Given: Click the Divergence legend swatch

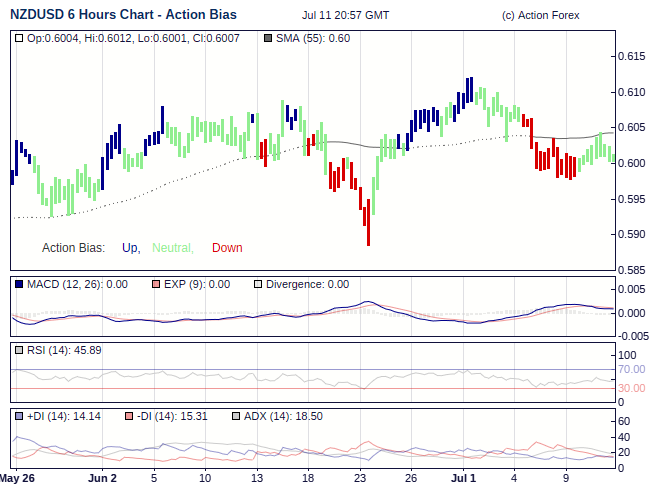Looking at the screenshot, I should (257, 284).
